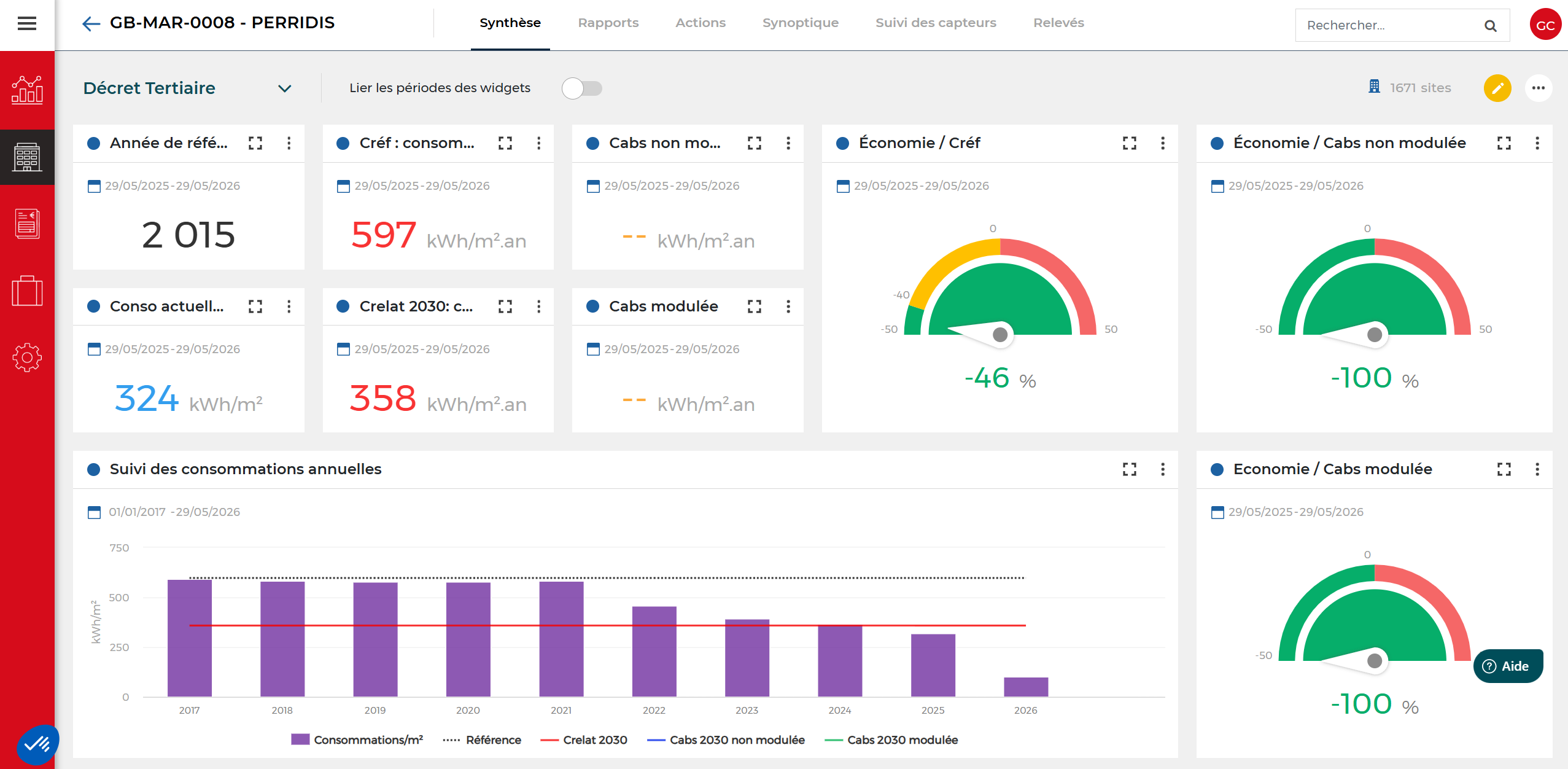Expand Économie / Créf widget to fullscreen
The image size is (1568, 769).
(x=1130, y=143)
